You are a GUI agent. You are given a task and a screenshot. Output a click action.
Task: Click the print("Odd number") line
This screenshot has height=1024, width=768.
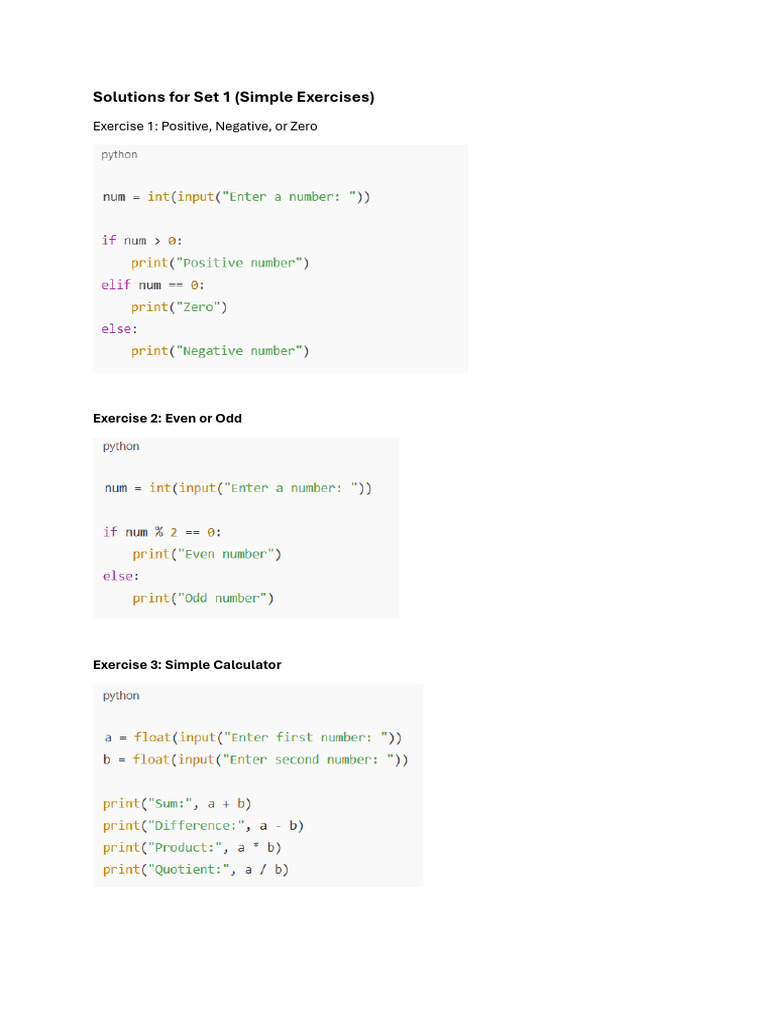(203, 598)
